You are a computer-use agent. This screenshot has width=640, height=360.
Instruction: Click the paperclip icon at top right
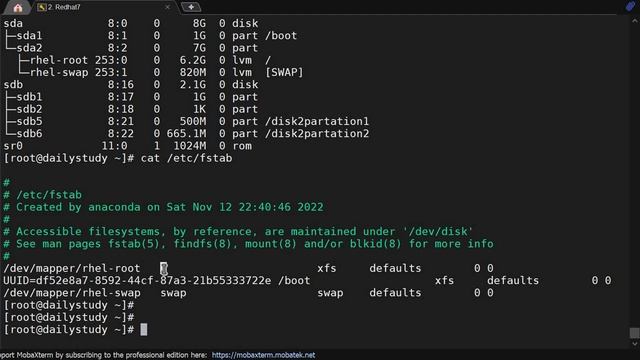click(x=630, y=6)
